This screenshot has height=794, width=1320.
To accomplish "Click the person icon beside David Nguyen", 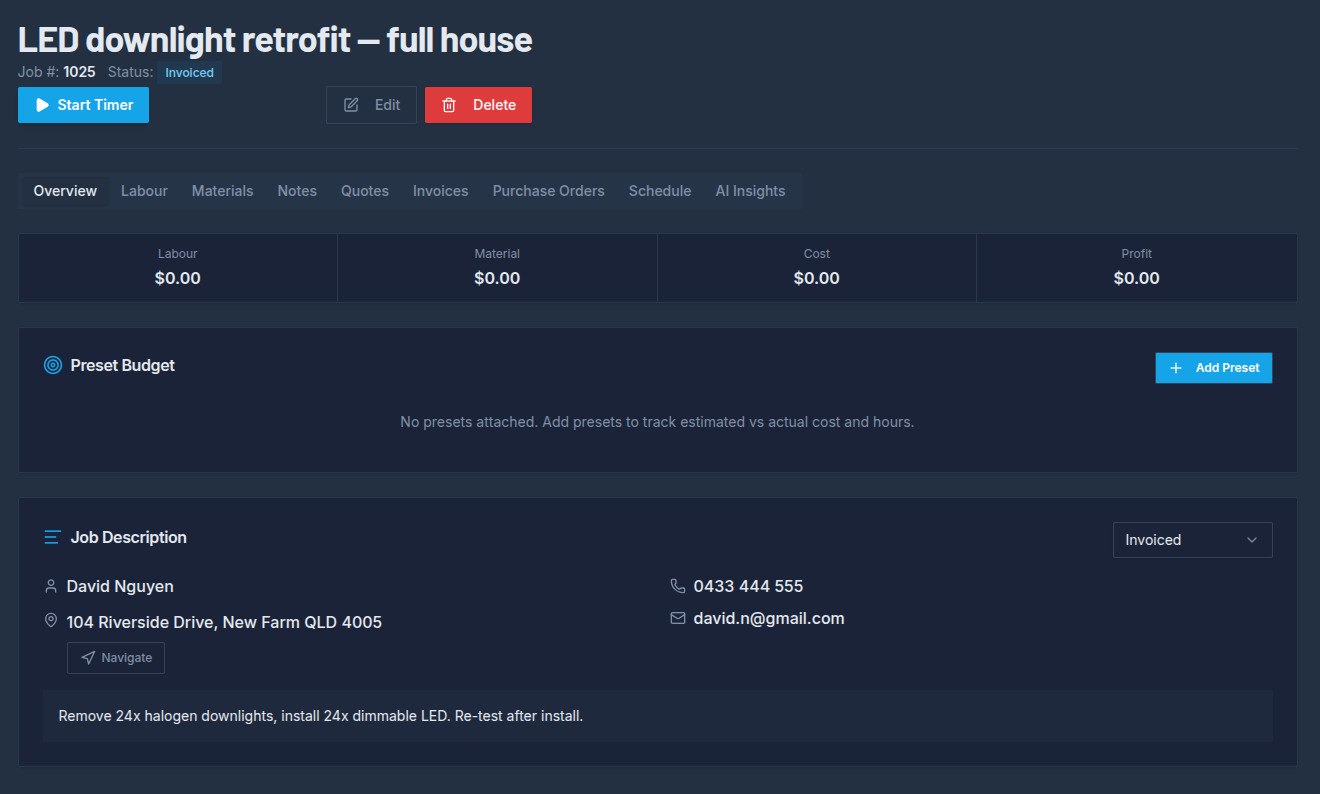I will [x=51, y=586].
